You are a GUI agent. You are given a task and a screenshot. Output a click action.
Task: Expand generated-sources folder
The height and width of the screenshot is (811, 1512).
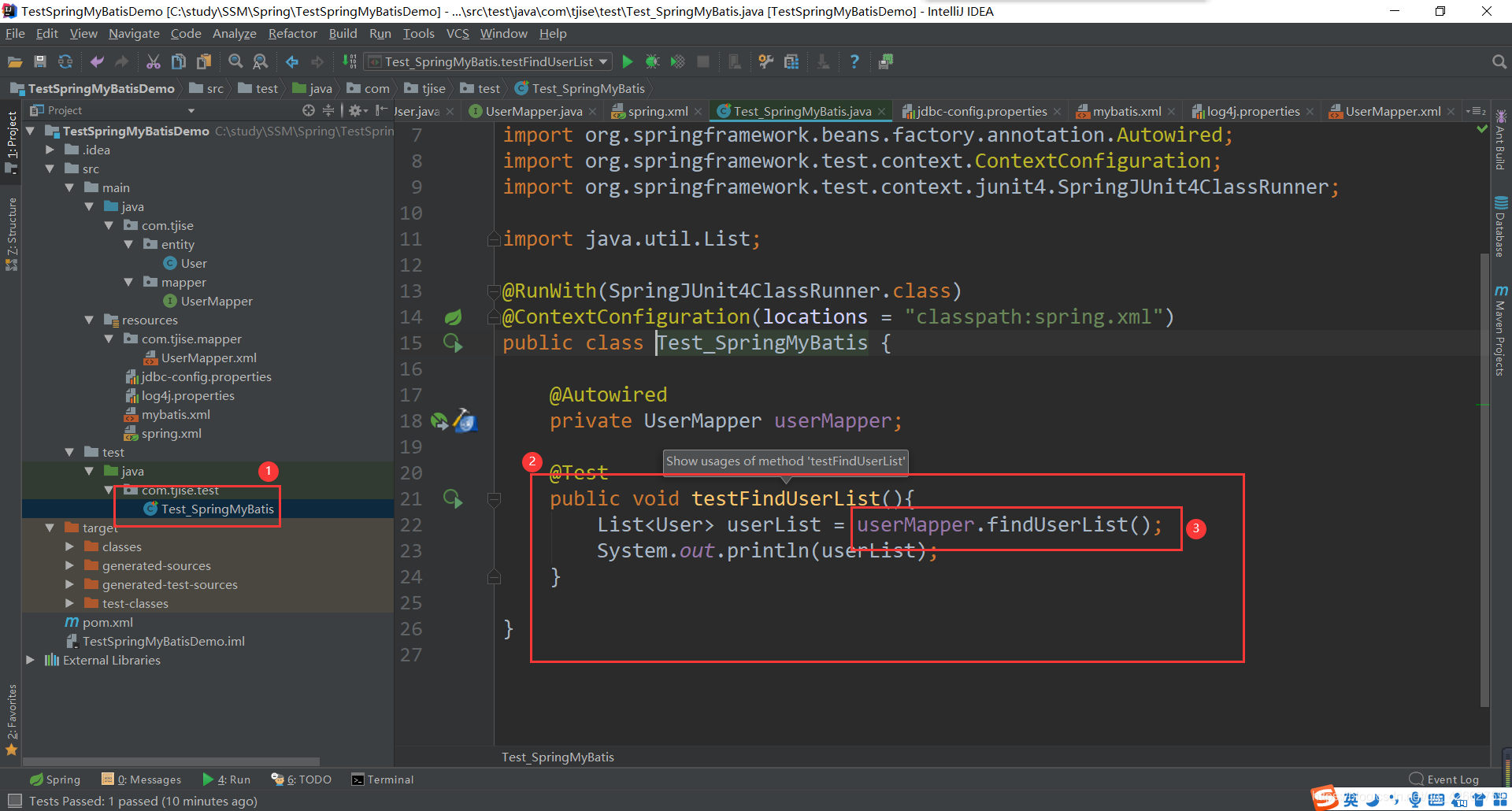(69, 565)
